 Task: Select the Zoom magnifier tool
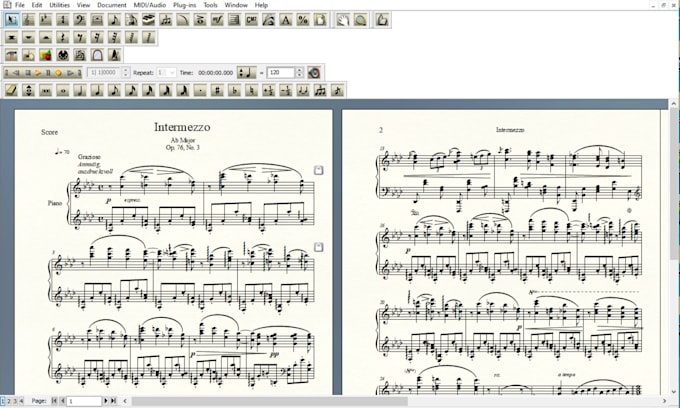tap(360, 20)
